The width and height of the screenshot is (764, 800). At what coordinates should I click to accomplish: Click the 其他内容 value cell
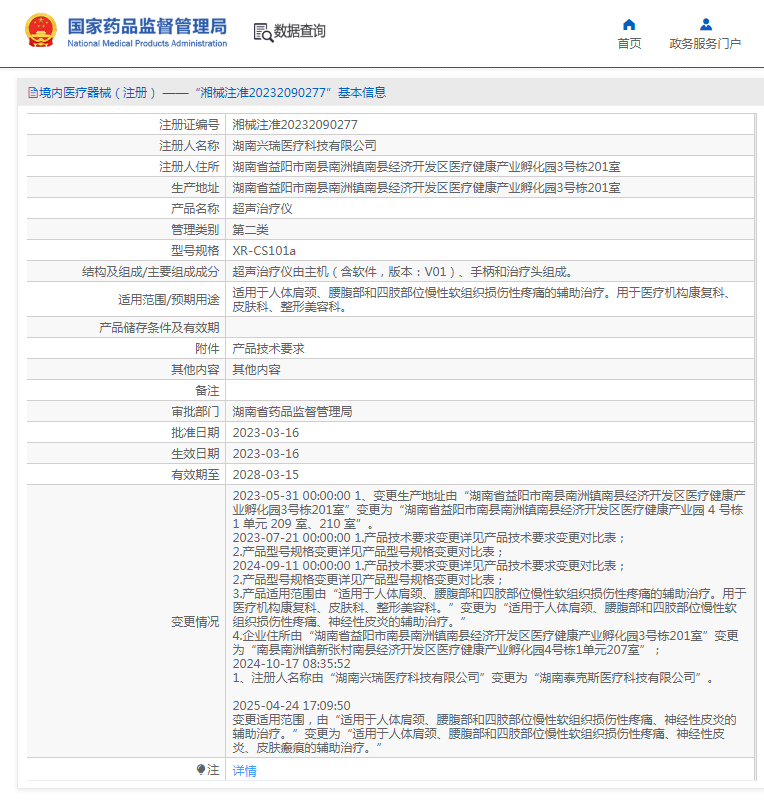[256, 370]
